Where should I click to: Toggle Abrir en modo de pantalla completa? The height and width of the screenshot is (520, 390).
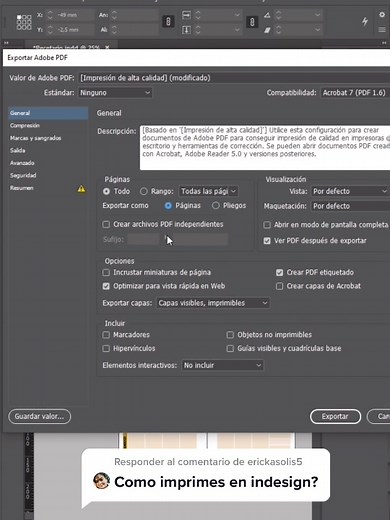[x=267, y=225]
